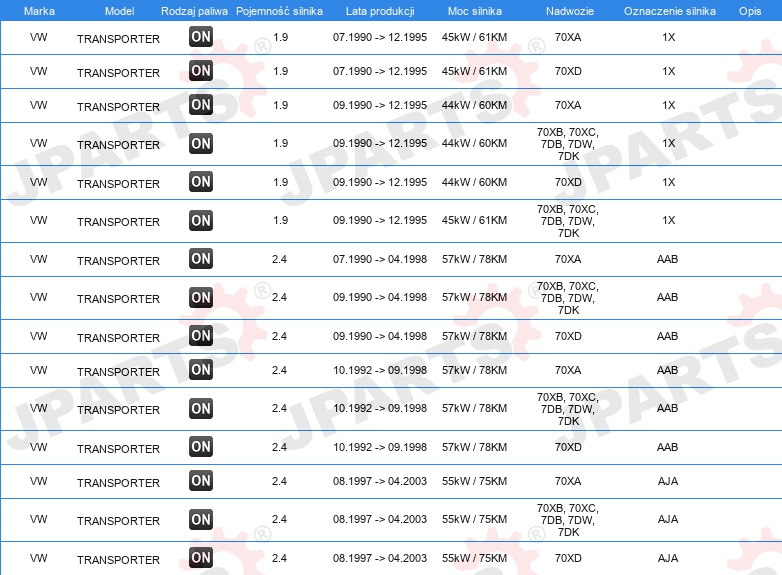Screen dimensions: 782x575
Task: Click 2.4 engine capacity in the AJA 70XA row
Action: pyautogui.click(x=279, y=481)
